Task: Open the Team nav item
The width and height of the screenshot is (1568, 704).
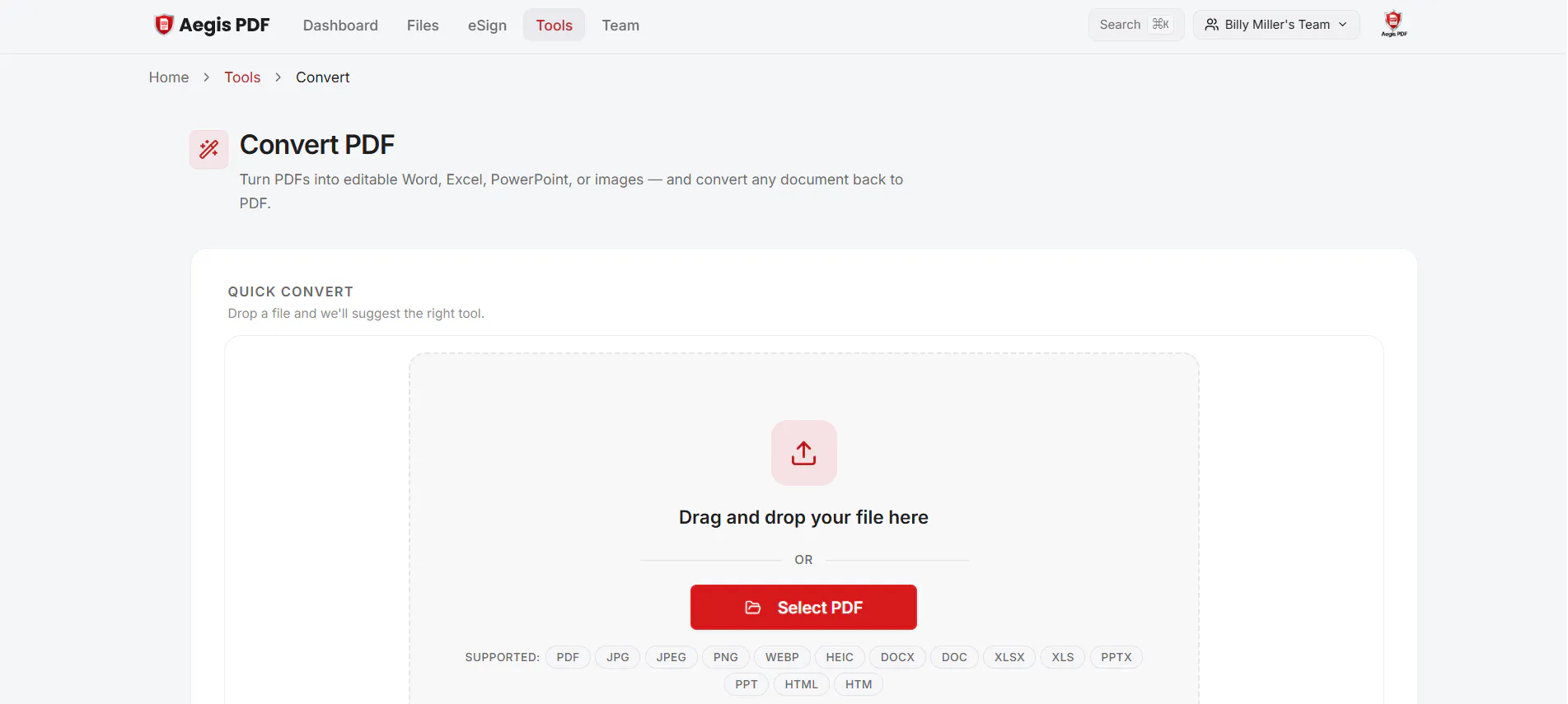Action: (620, 26)
